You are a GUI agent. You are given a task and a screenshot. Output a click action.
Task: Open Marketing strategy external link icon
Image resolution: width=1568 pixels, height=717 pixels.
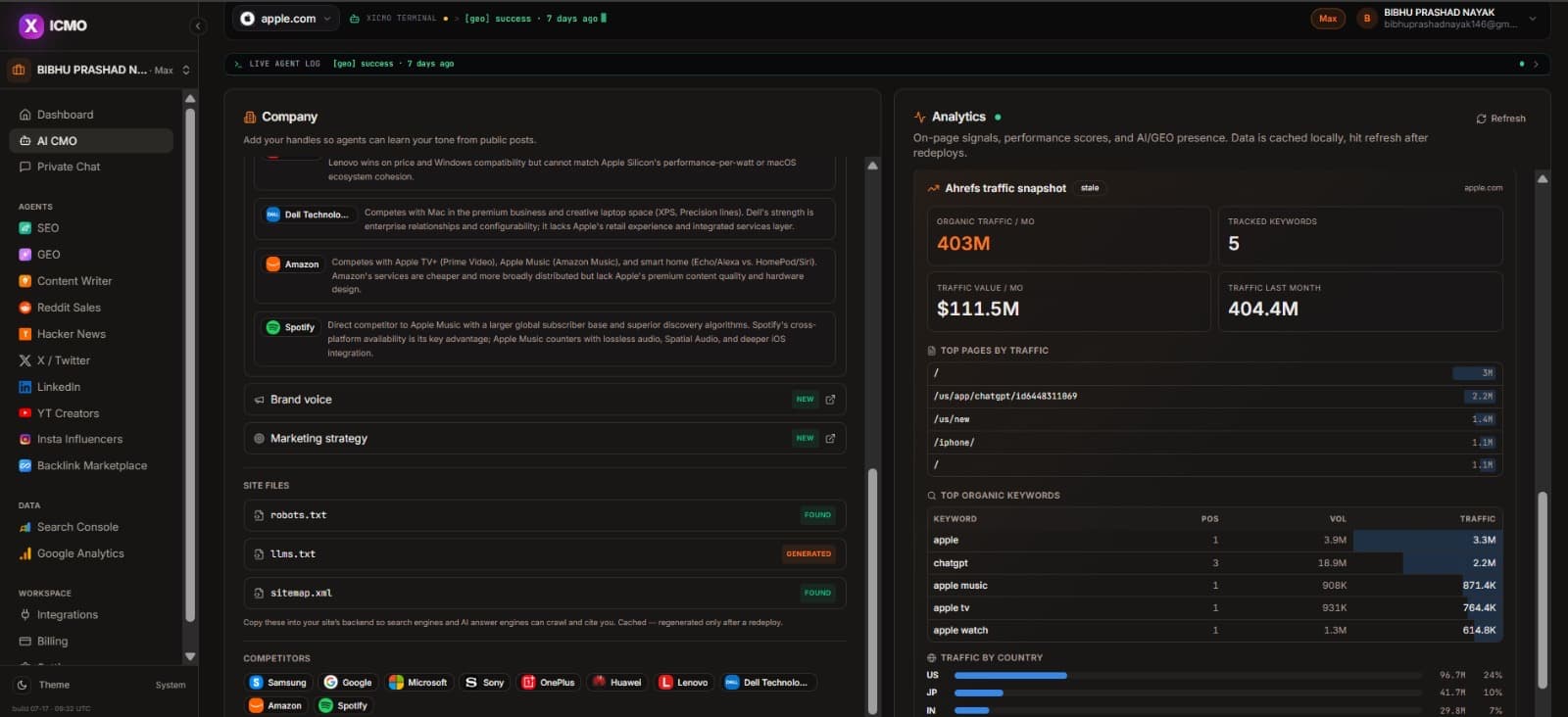click(x=830, y=439)
